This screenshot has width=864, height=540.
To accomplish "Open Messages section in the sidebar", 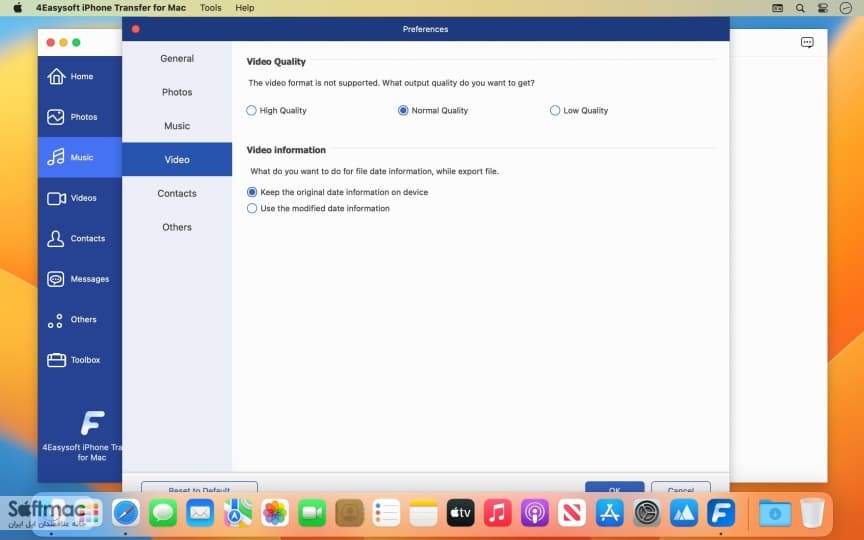I will 80,279.
